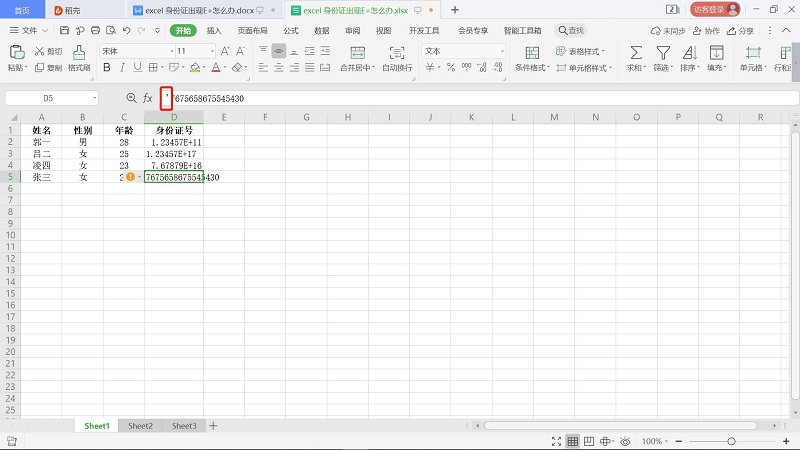
Task: Open the 插入 (Insert) ribbon tab
Action: tap(214, 31)
